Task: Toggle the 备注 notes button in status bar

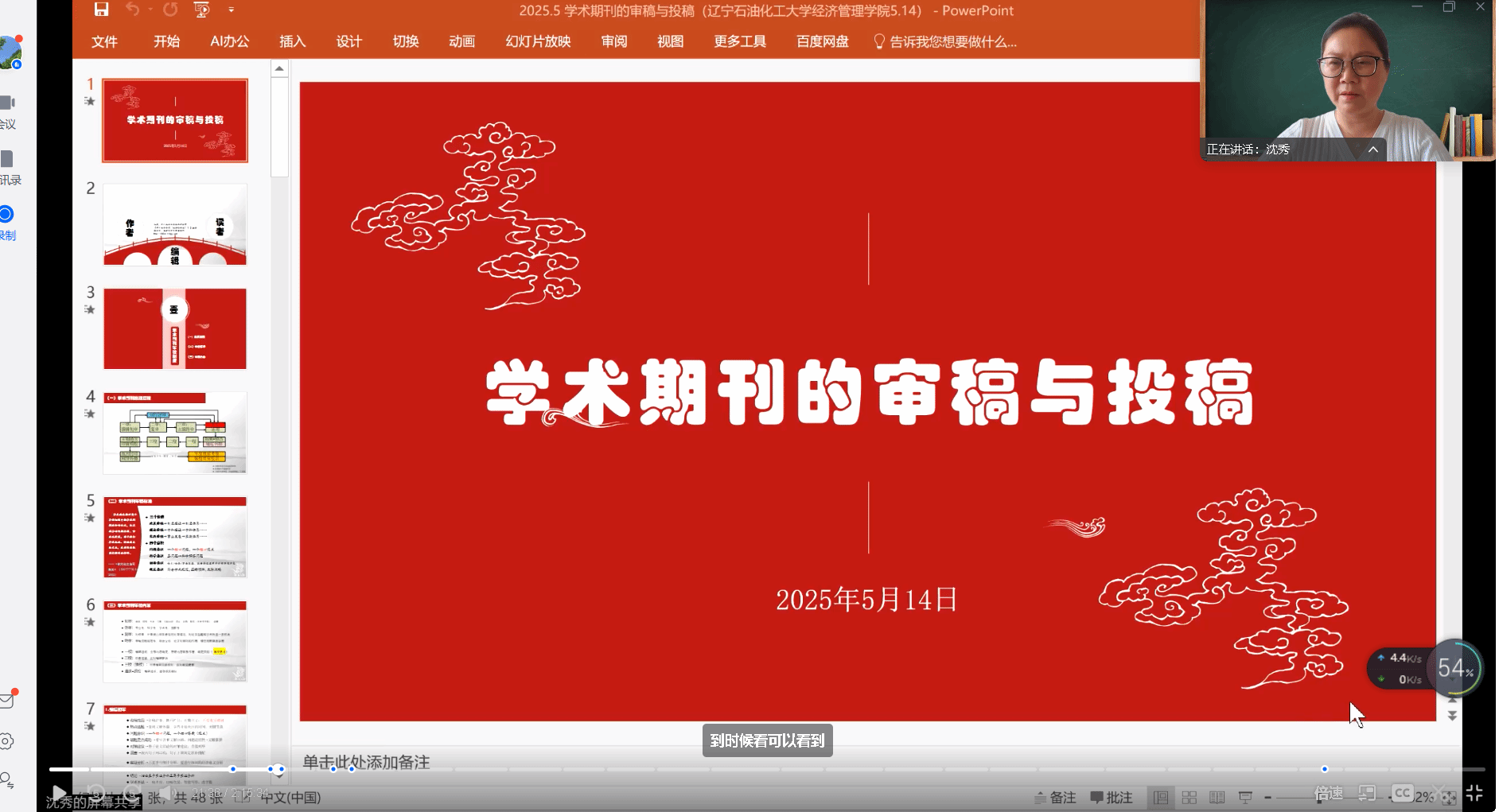Action: [x=1055, y=797]
